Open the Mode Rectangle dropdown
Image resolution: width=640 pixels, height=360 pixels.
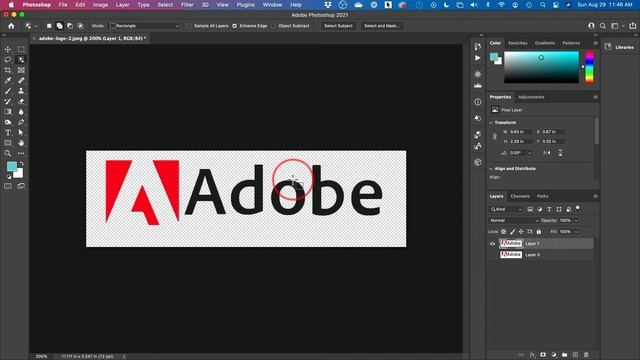click(145, 26)
